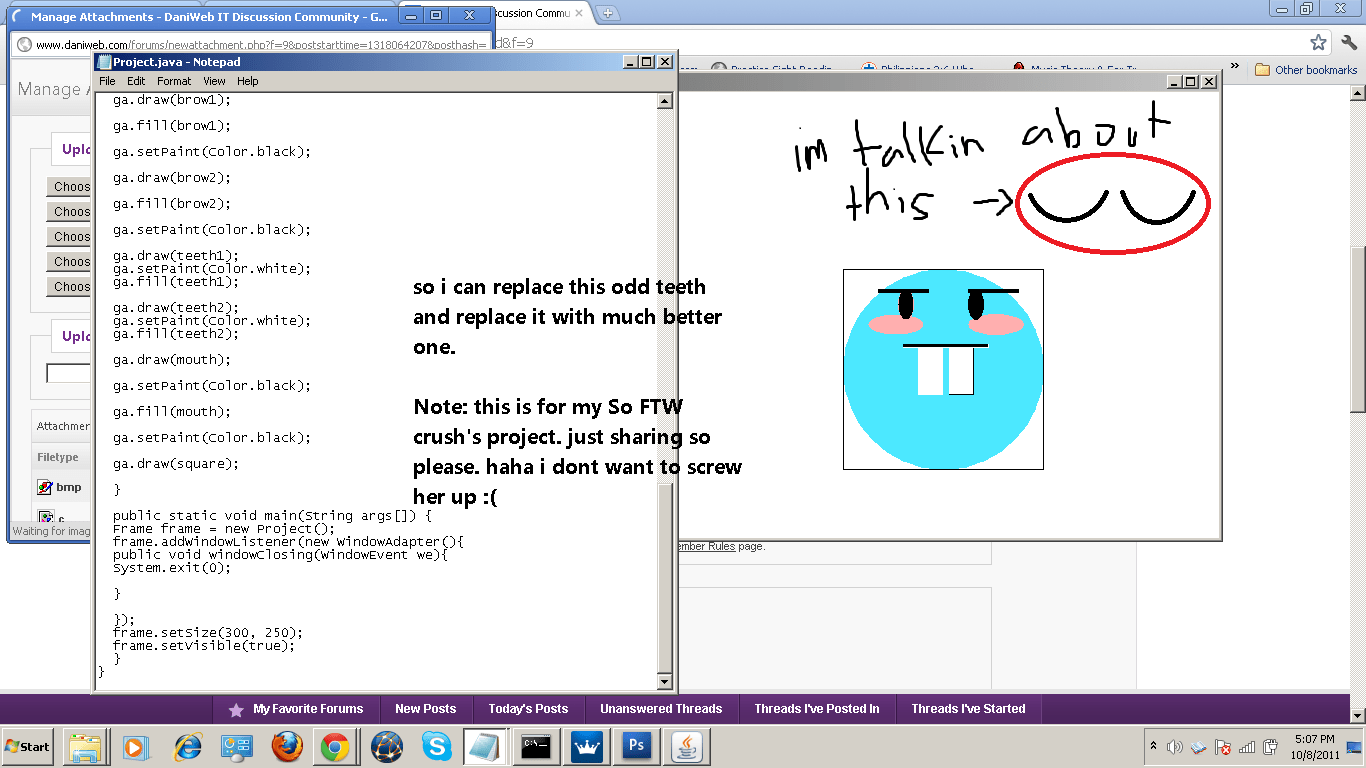Maximize the Project.java Notepad window
Screen dimensions: 1366x768
click(646, 62)
